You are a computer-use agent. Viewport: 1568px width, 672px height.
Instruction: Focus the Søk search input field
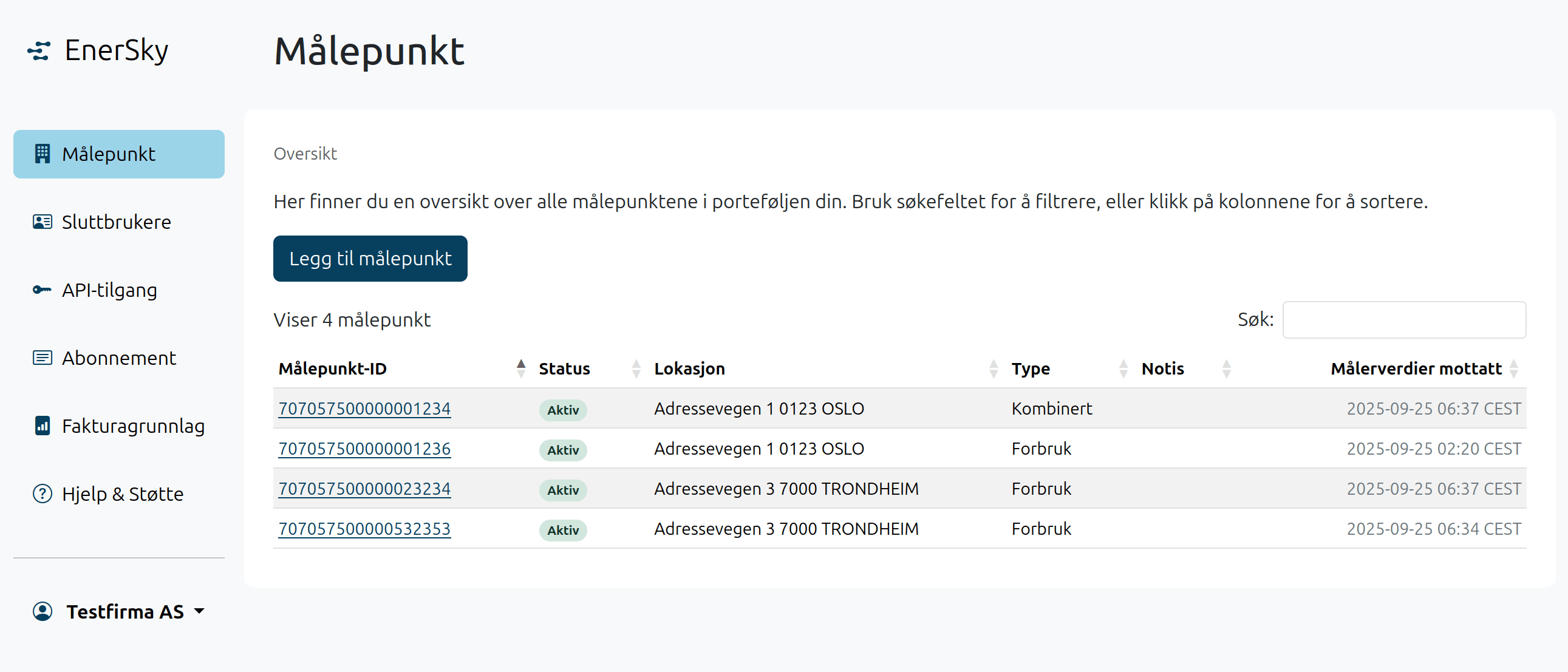click(1403, 320)
